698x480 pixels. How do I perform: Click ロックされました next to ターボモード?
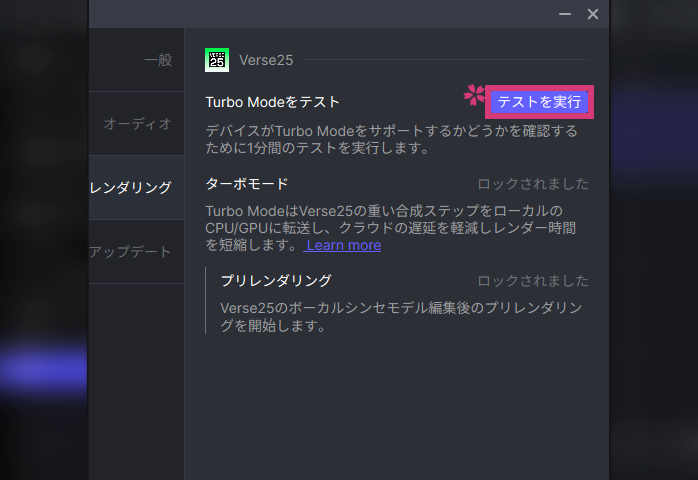coord(533,184)
